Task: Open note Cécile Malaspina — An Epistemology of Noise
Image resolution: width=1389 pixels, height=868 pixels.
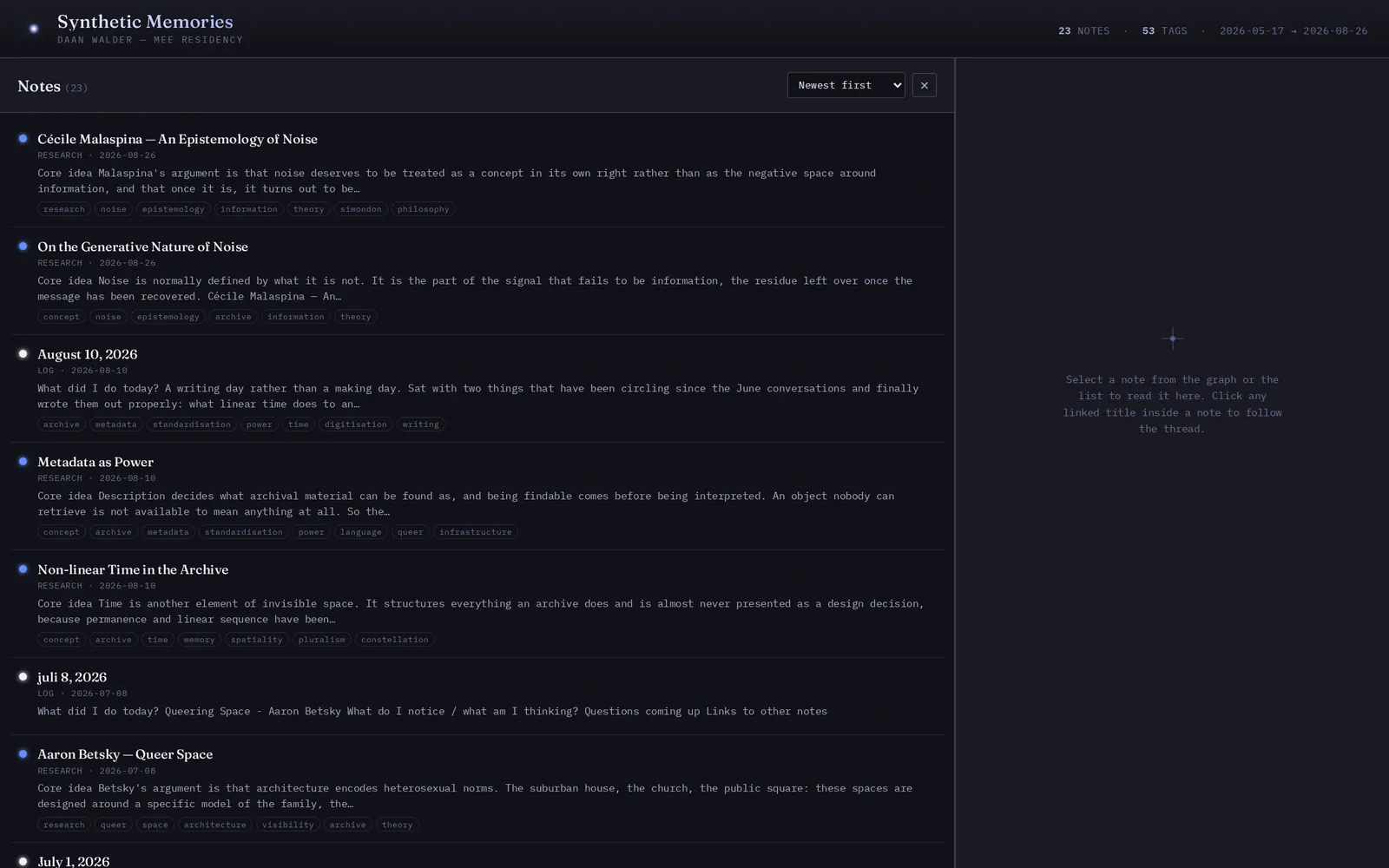Action: [x=177, y=139]
